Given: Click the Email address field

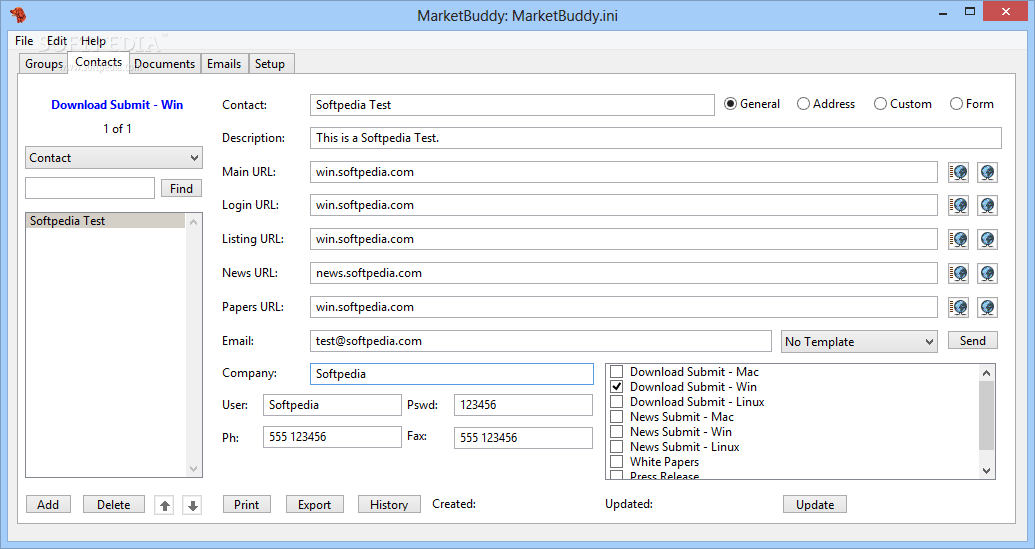Looking at the screenshot, I should (x=541, y=341).
